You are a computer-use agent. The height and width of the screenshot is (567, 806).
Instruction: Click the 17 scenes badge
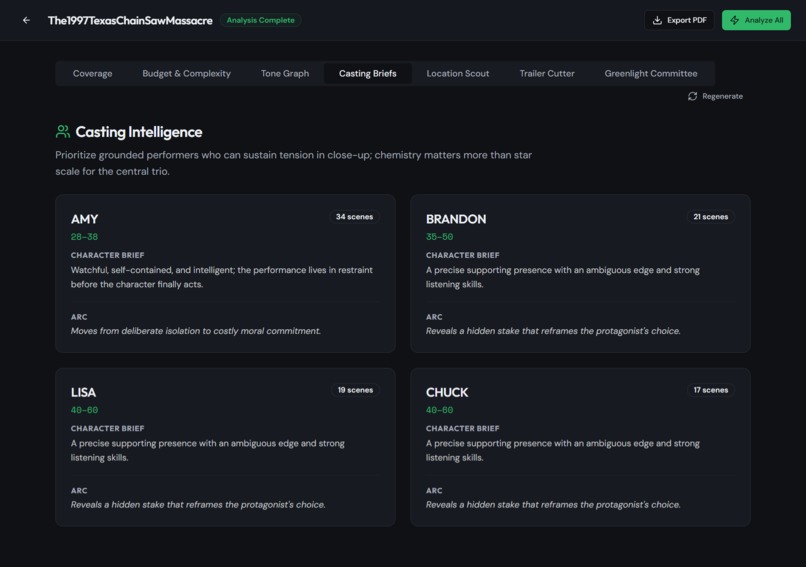710,390
